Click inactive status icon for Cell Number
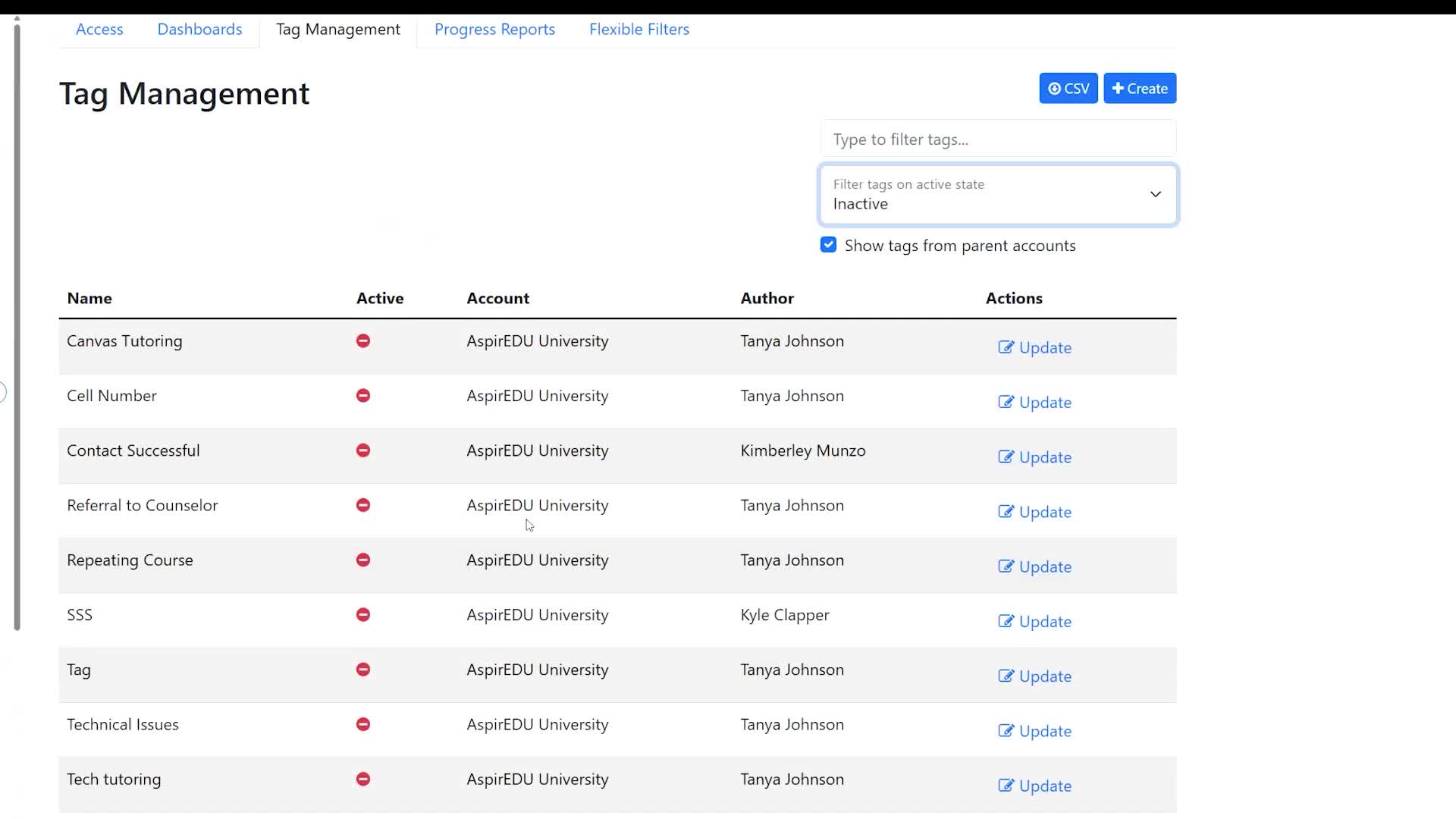 coord(363,396)
